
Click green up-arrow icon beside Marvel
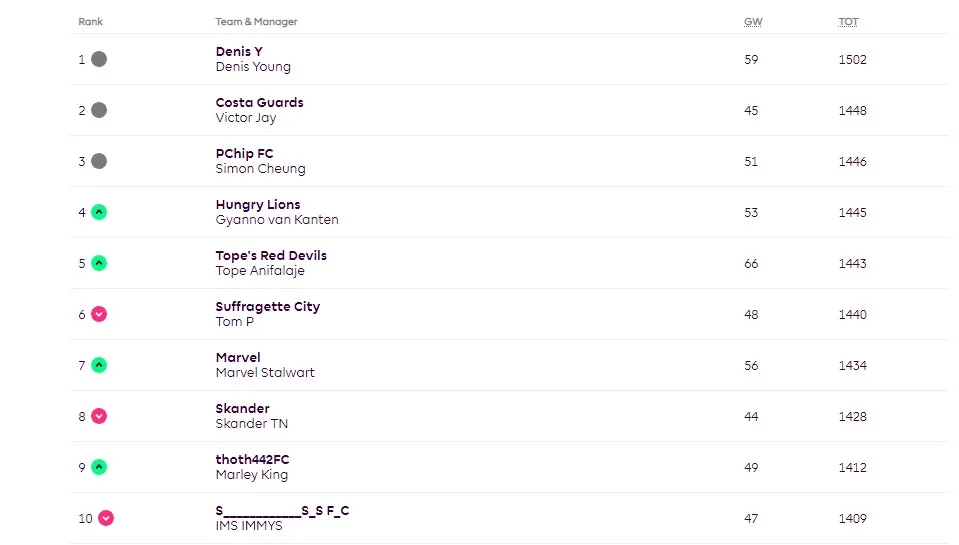pyautogui.click(x=99, y=365)
